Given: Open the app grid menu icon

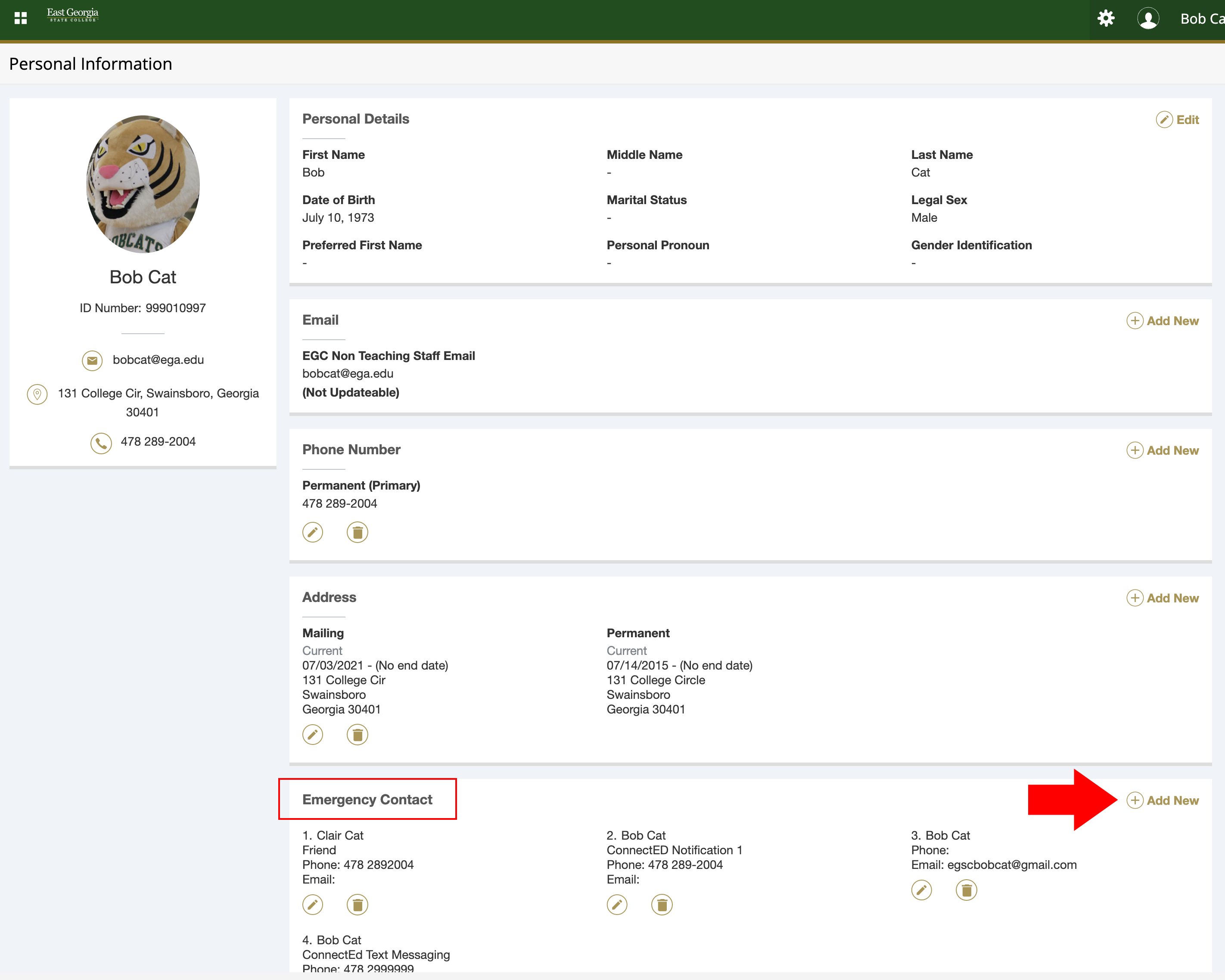Looking at the screenshot, I should [20, 18].
